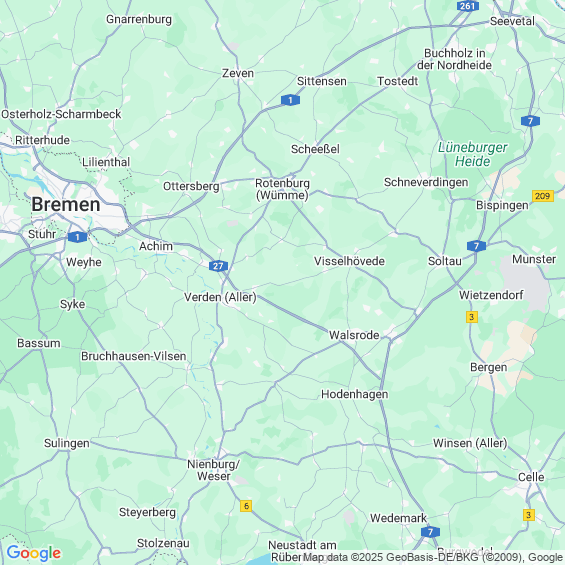Select the Bremen city label
The width and height of the screenshot is (565, 565).
(x=66, y=204)
